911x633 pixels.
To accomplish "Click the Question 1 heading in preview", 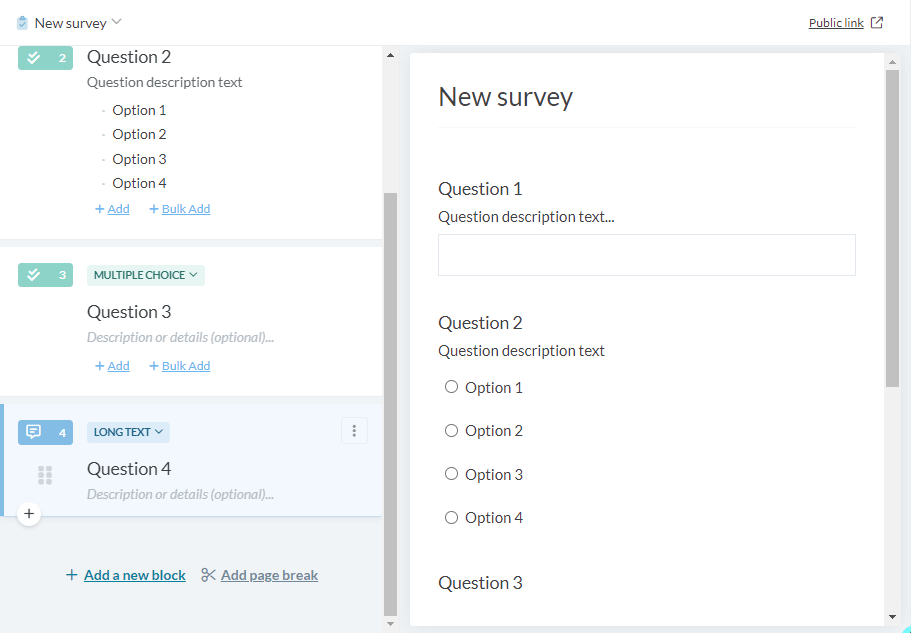I will click(480, 189).
